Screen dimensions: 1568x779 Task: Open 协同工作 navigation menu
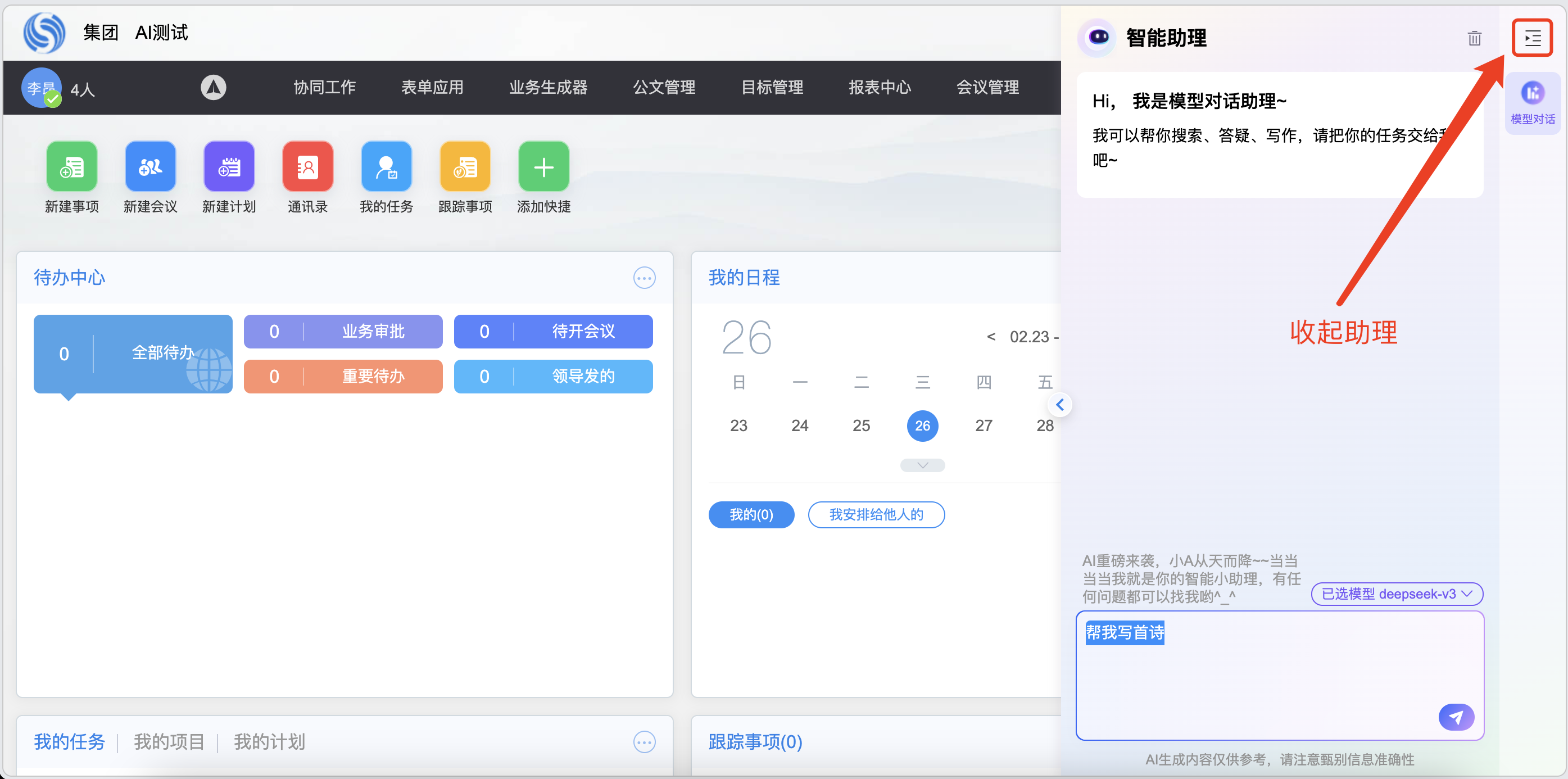coord(324,88)
